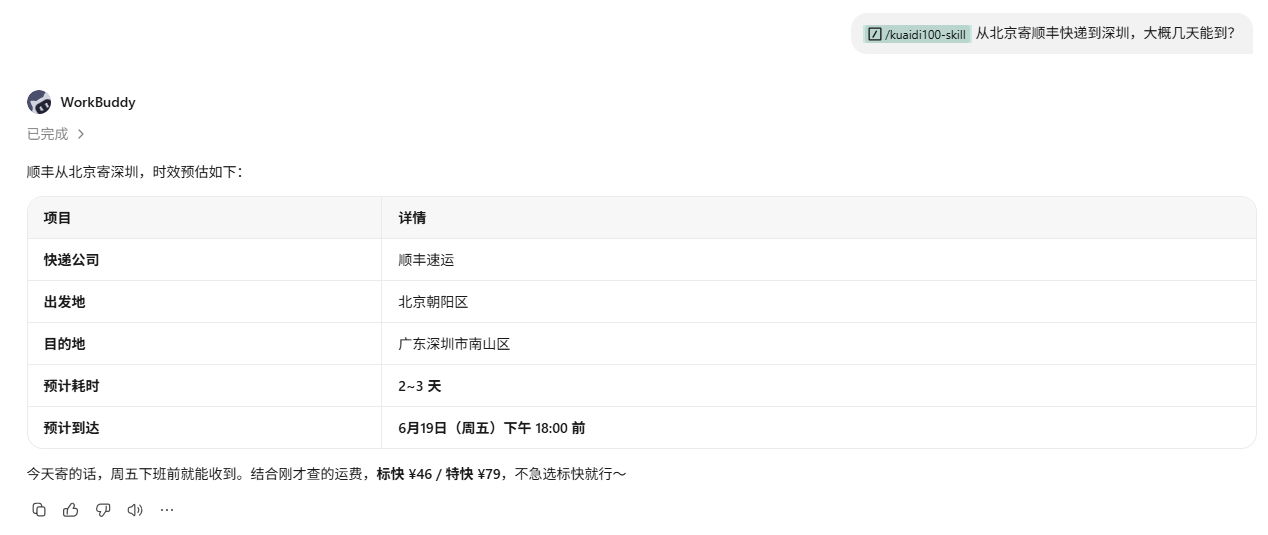Click the WorkBuddy avatar icon

coord(39,102)
